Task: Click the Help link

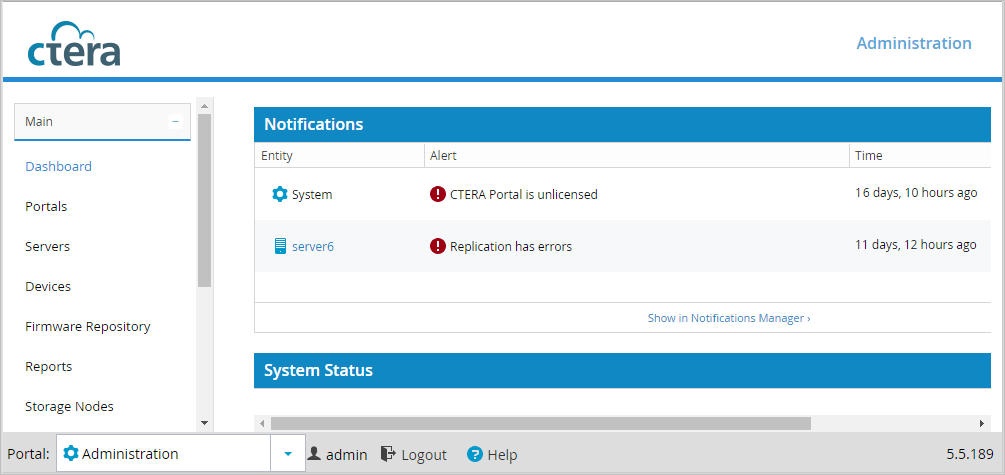Action: point(502,454)
